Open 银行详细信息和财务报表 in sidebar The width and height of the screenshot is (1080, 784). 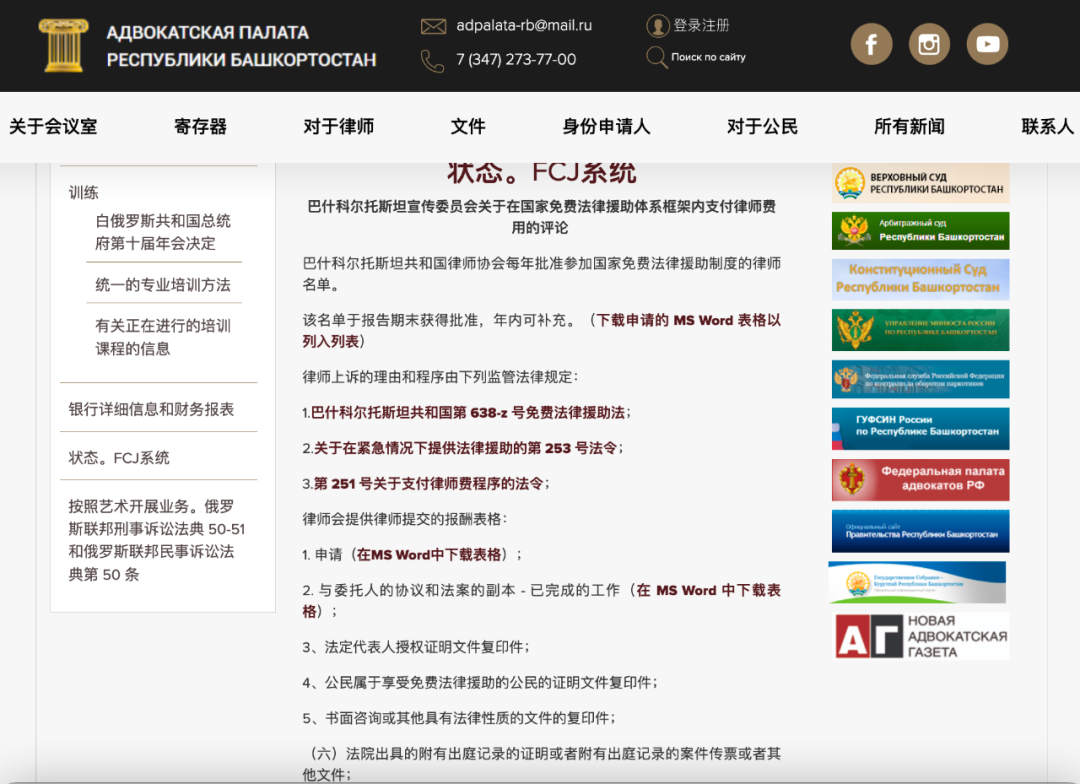(x=151, y=409)
